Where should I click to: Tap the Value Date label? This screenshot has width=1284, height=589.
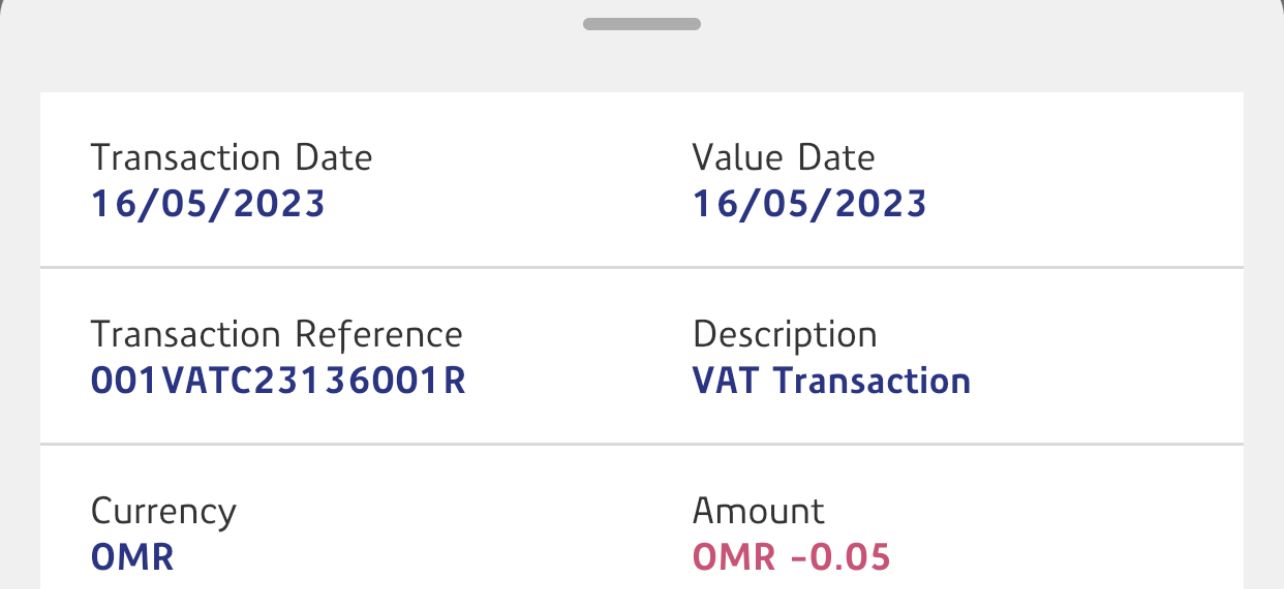[x=783, y=158]
